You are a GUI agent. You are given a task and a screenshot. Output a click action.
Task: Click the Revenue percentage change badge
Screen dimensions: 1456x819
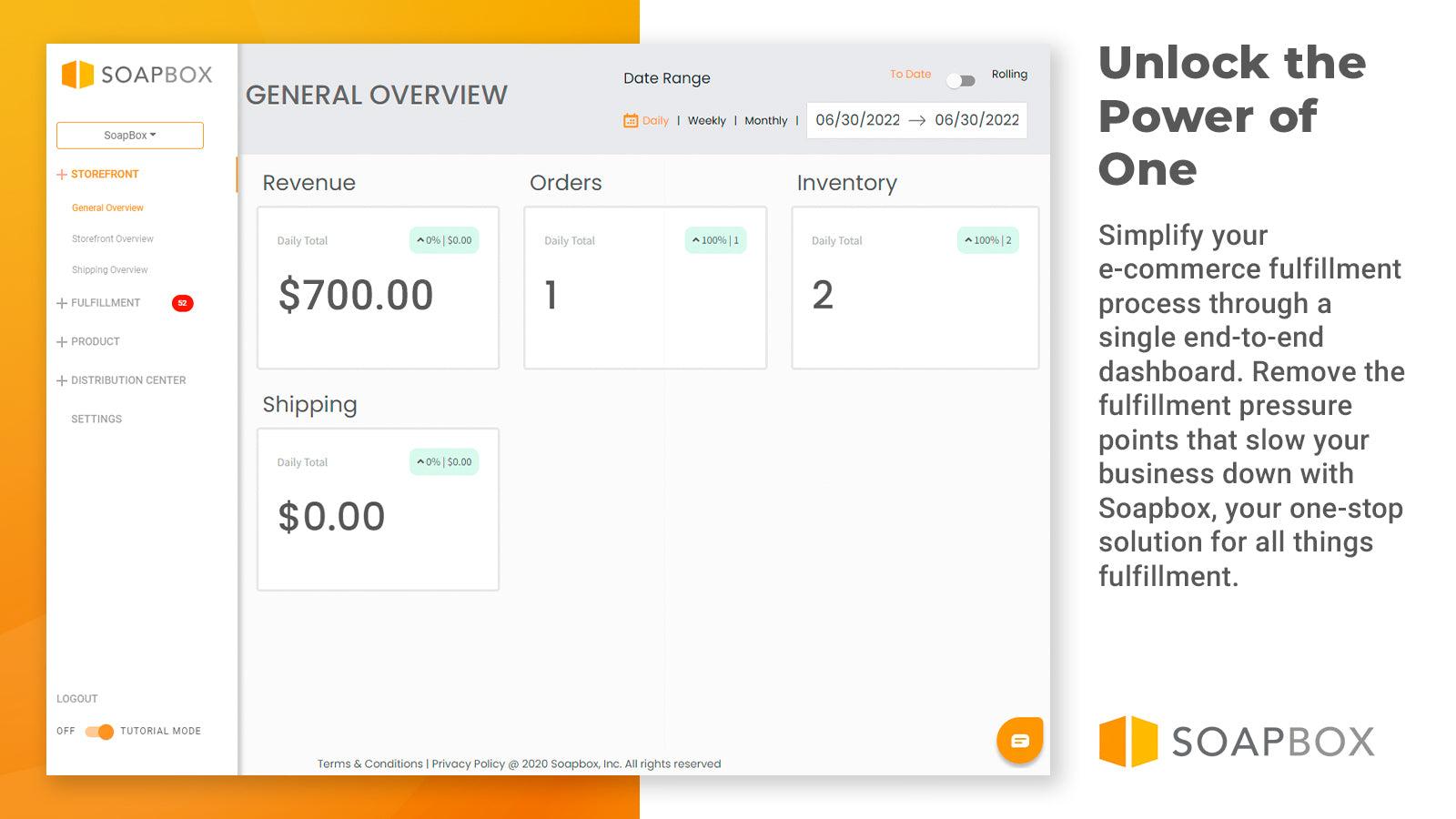click(x=443, y=240)
